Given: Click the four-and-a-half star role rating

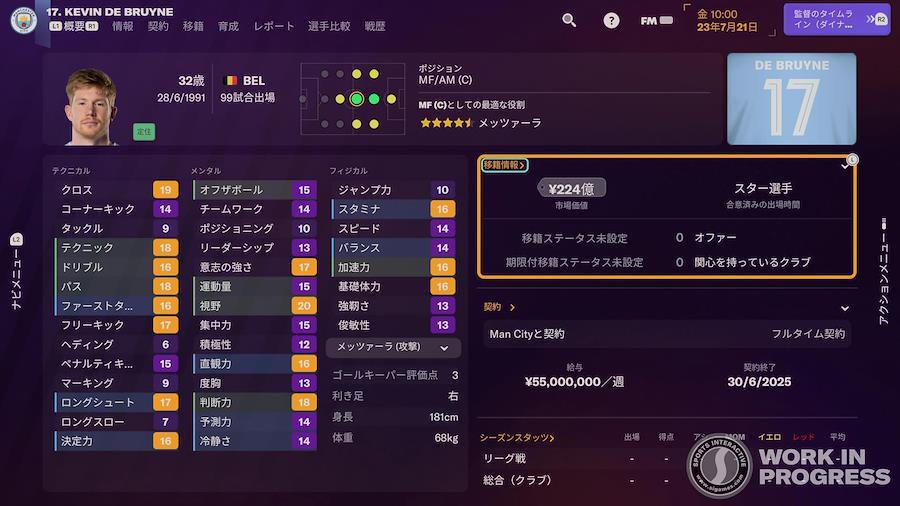Looking at the screenshot, I should point(446,123).
